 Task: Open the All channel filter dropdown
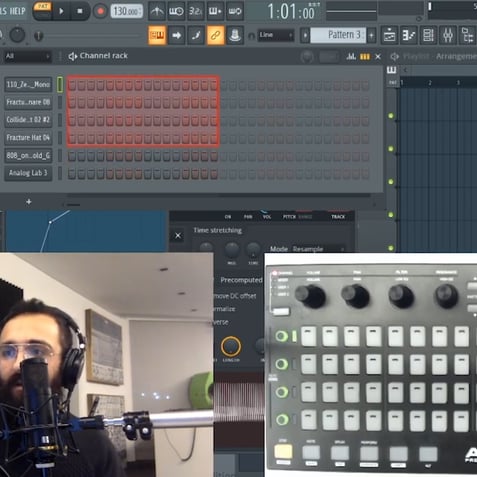coord(27,56)
